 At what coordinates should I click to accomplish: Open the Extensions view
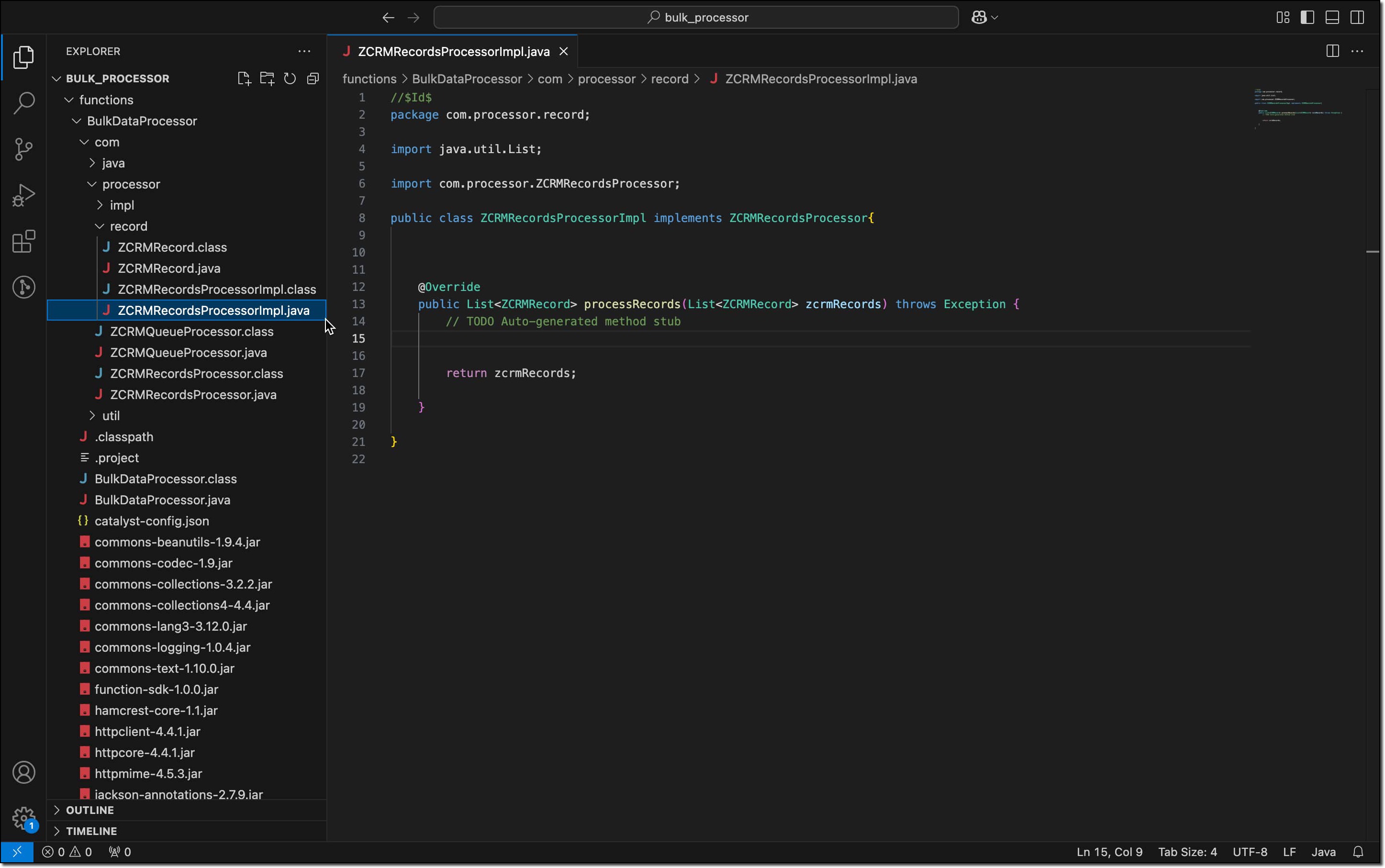(x=23, y=242)
